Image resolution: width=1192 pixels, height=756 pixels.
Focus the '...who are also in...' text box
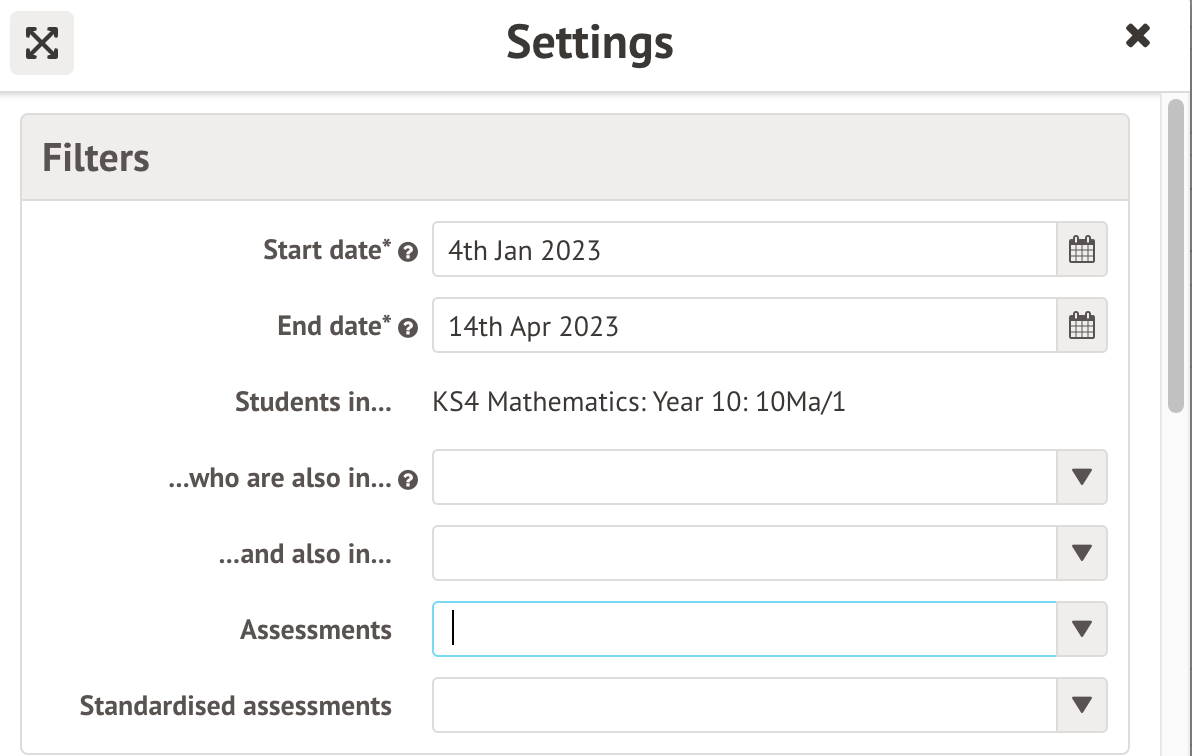point(743,477)
